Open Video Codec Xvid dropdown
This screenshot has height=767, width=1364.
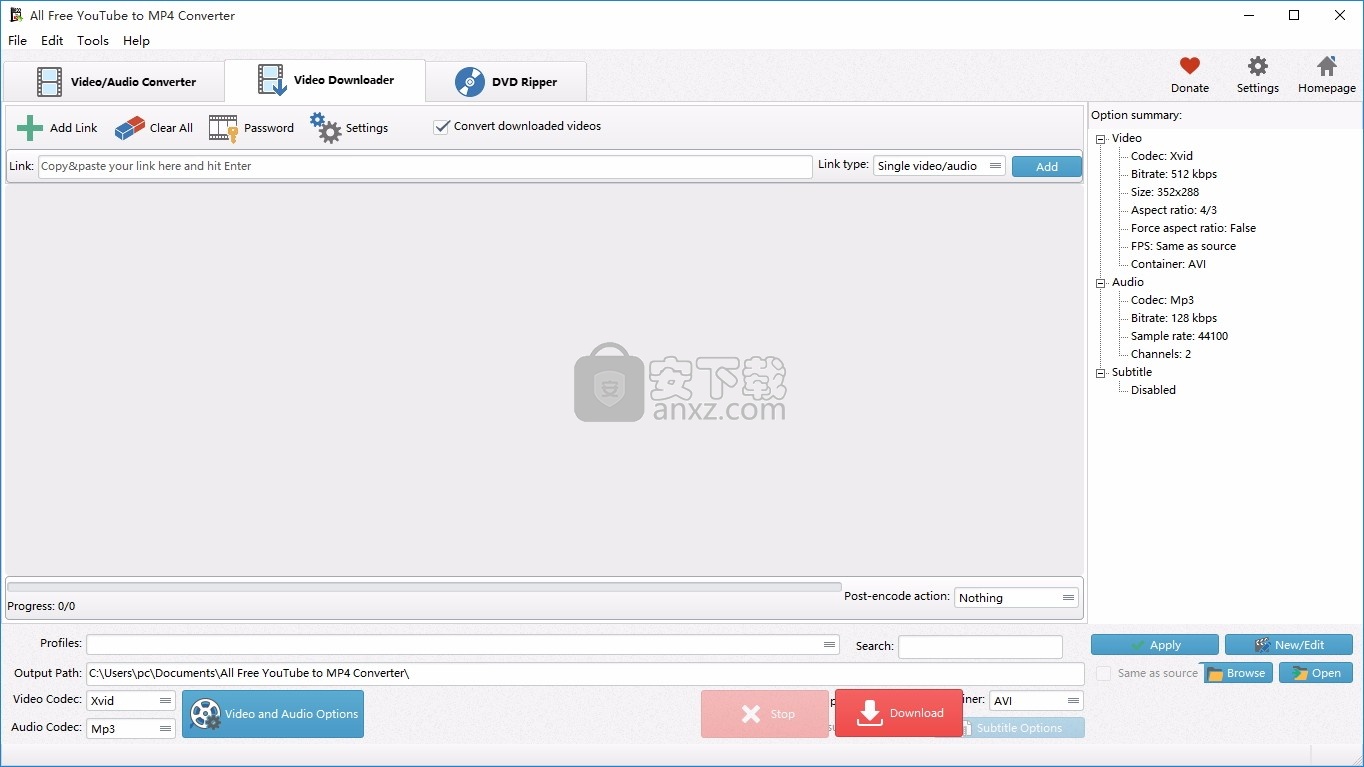(x=131, y=701)
